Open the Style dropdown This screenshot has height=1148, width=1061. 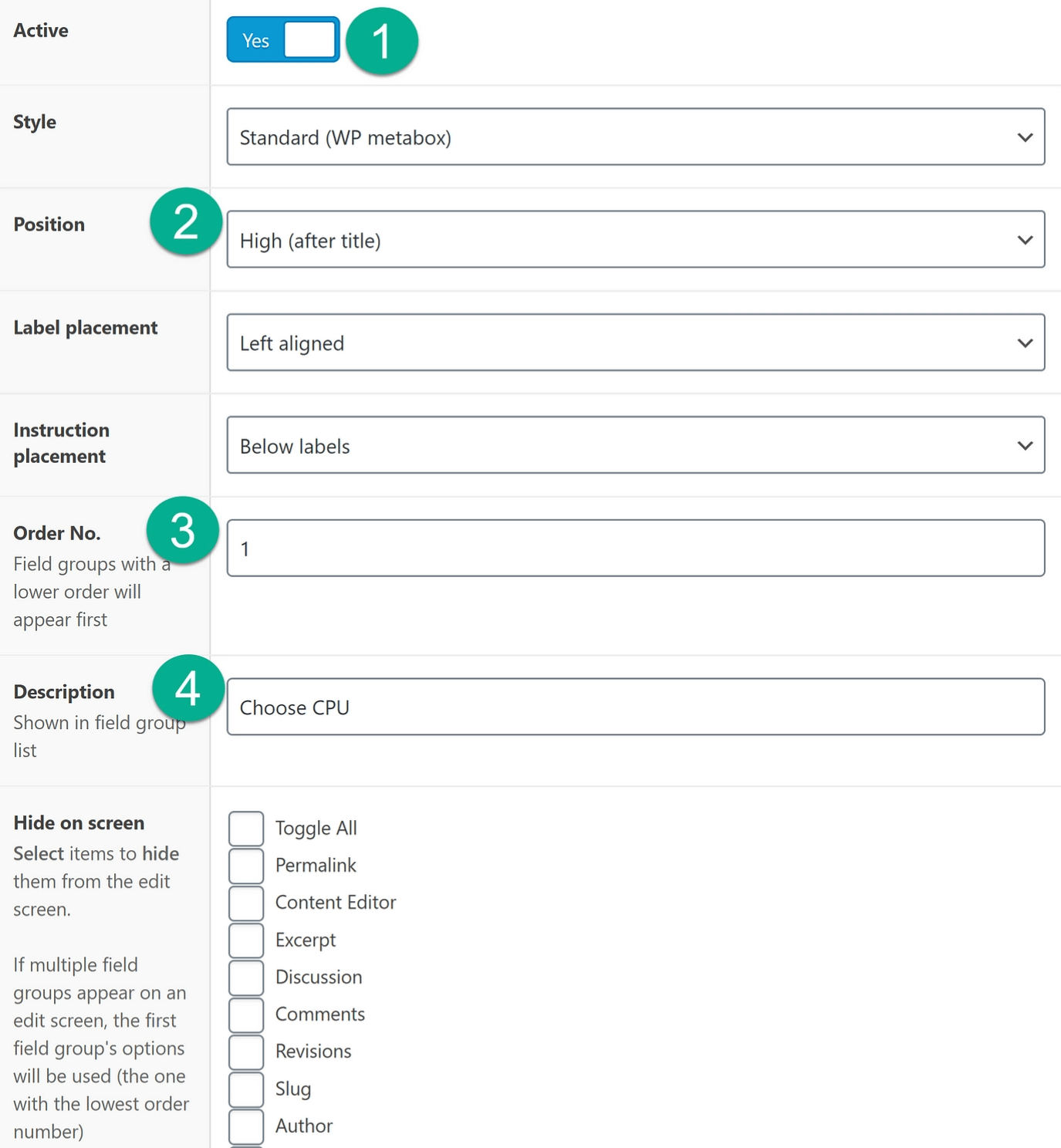pos(635,137)
